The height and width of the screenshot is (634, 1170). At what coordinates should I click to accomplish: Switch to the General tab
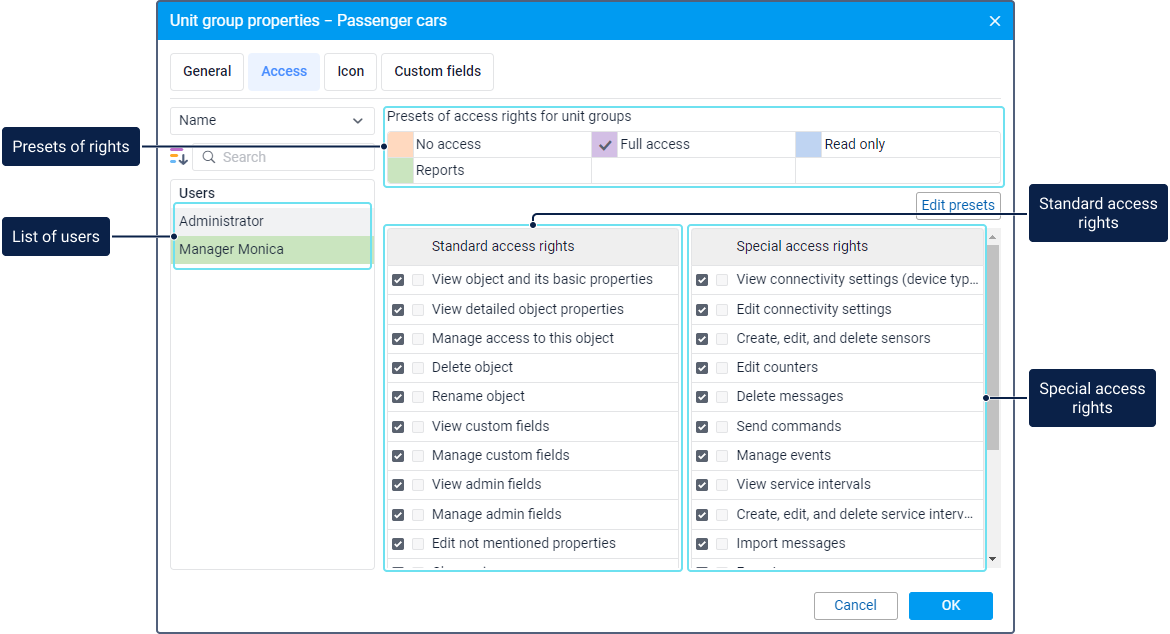[207, 72]
